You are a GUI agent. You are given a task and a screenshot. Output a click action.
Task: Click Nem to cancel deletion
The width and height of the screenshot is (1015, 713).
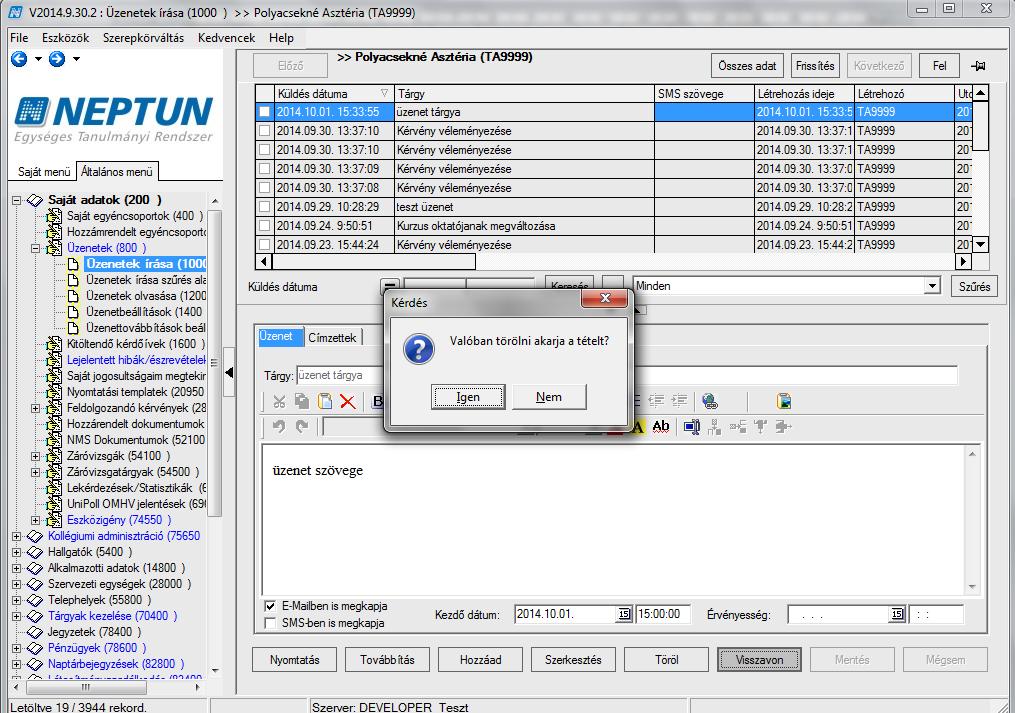coord(549,397)
